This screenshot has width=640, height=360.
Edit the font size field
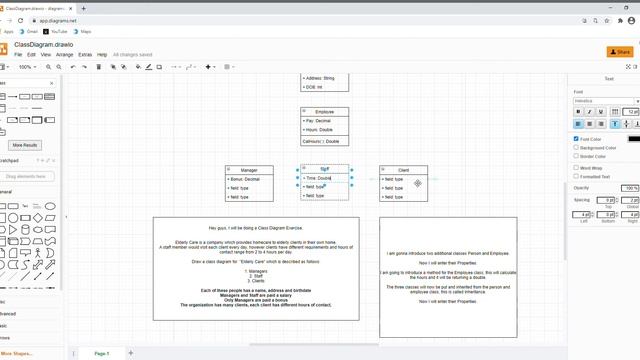(x=631, y=111)
